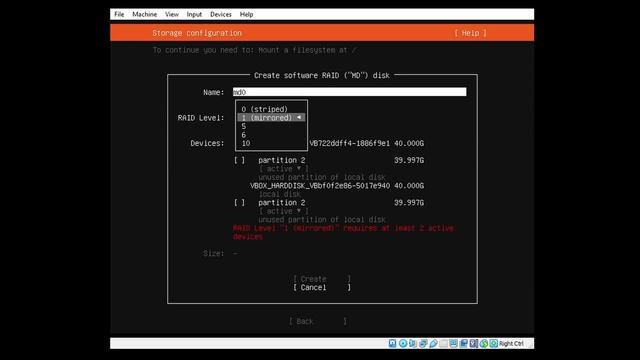Open the active dropdown for the second partition 2

pyautogui.click(x=284, y=211)
